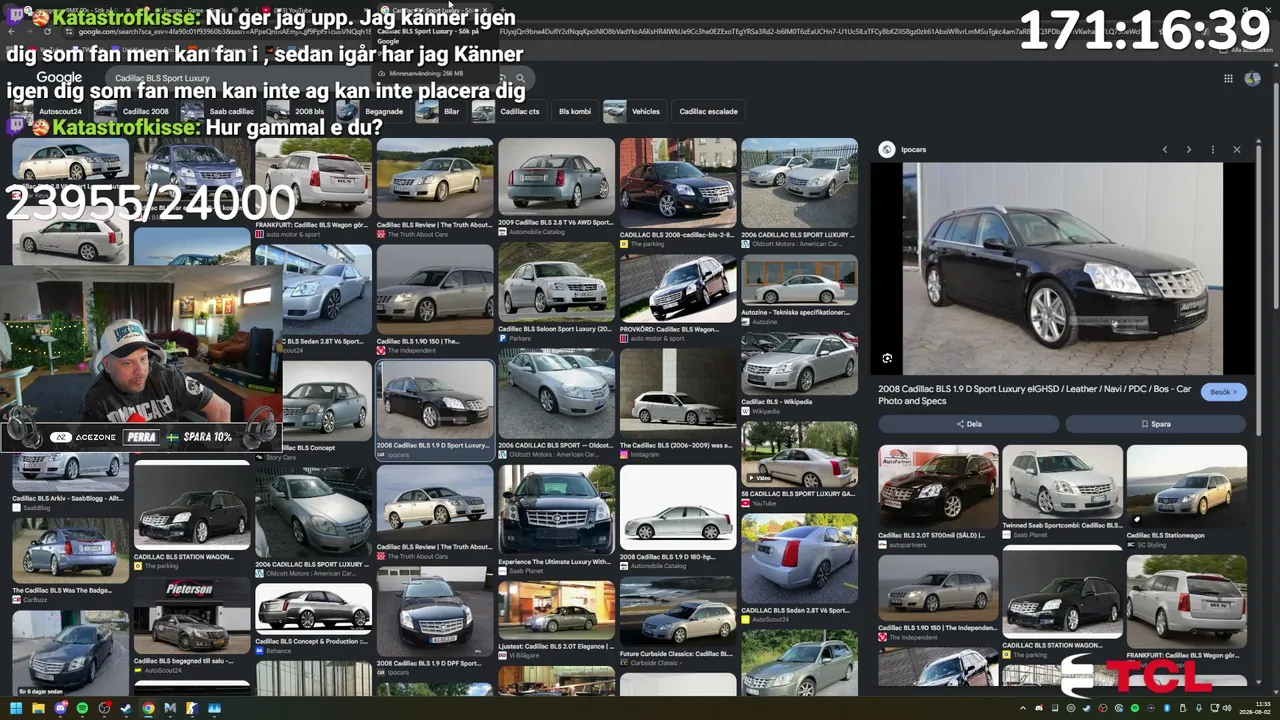
Task: Open the large black Cadillac BLS preview image
Action: pos(1062,268)
